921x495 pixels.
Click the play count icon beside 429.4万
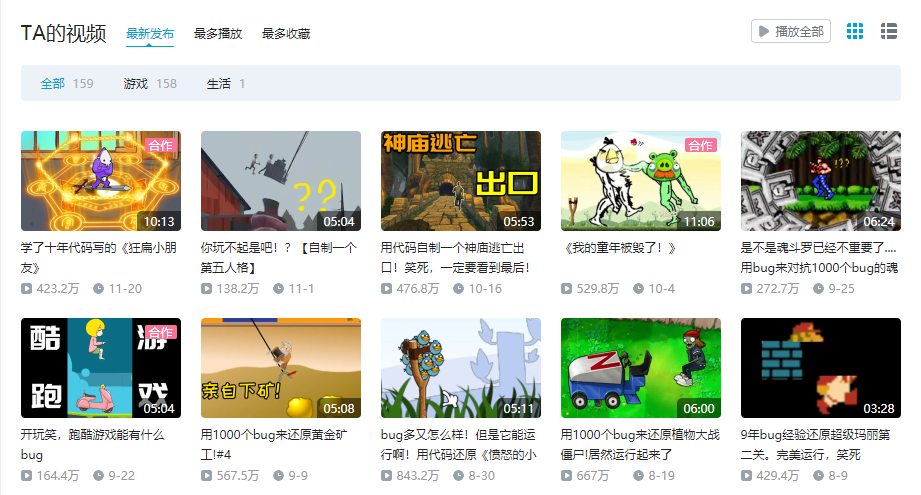click(746, 476)
